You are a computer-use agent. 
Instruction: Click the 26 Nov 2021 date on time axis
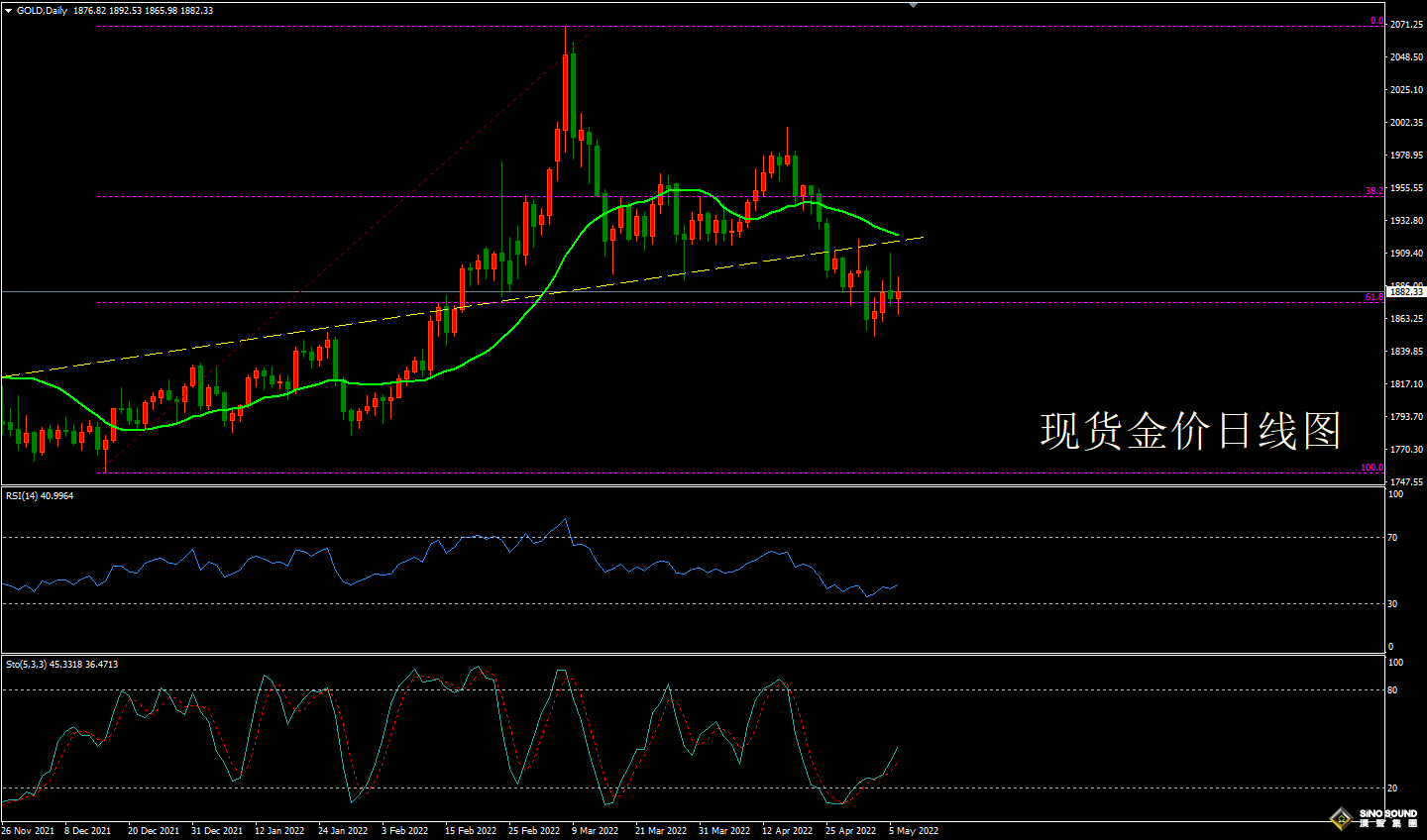pyautogui.click(x=28, y=831)
